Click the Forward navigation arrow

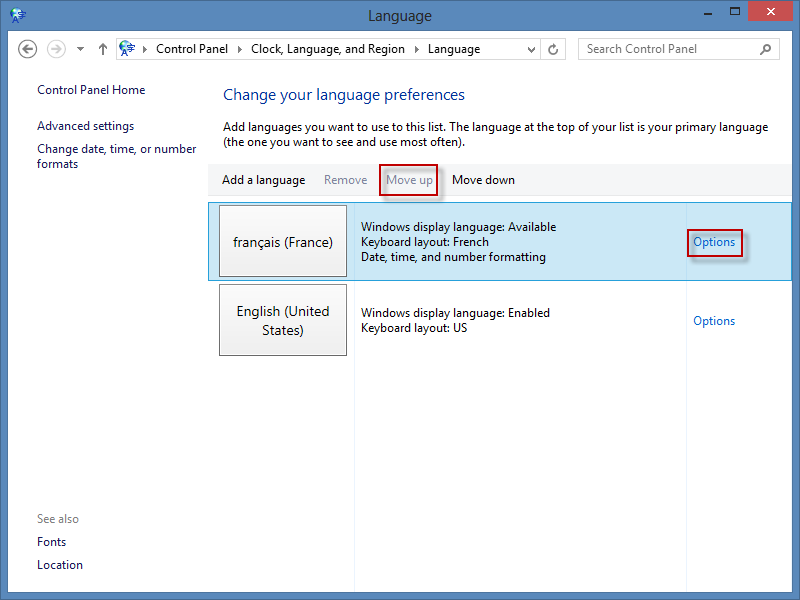tap(57, 49)
